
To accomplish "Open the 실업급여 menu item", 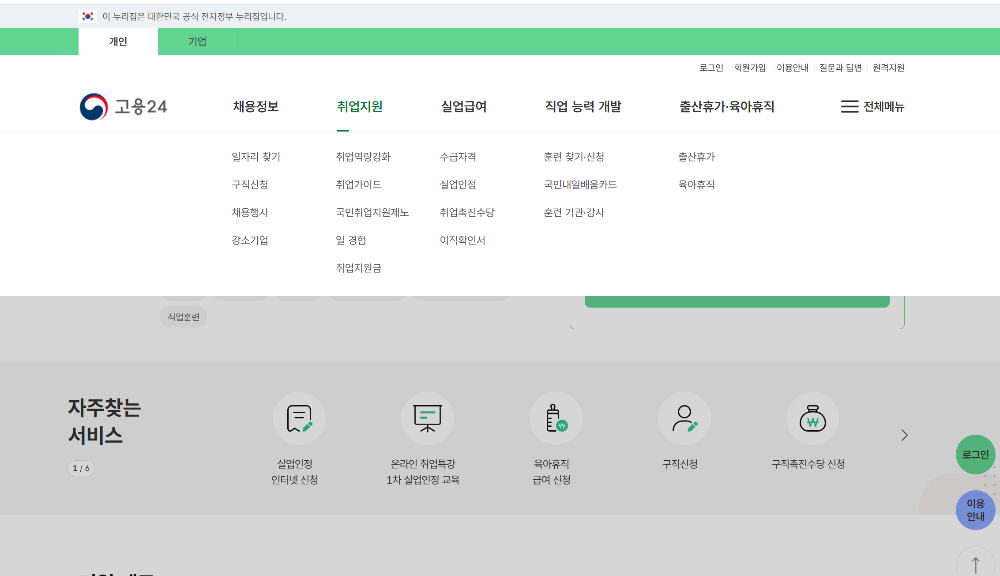I will click(x=462, y=106).
